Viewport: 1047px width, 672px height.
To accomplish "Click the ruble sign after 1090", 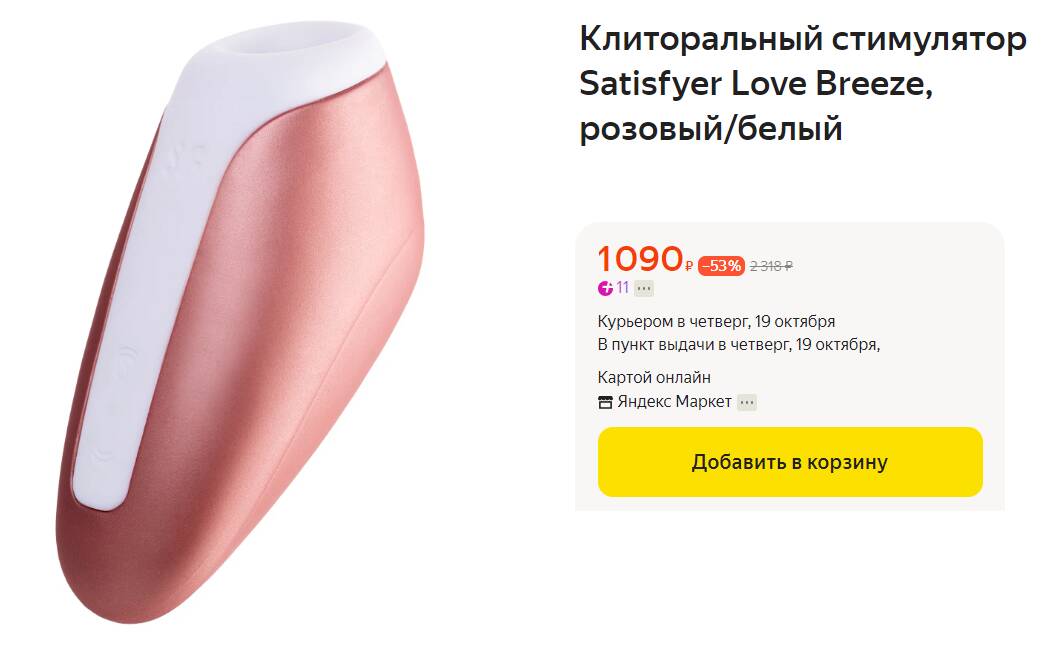I will (688, 266).
